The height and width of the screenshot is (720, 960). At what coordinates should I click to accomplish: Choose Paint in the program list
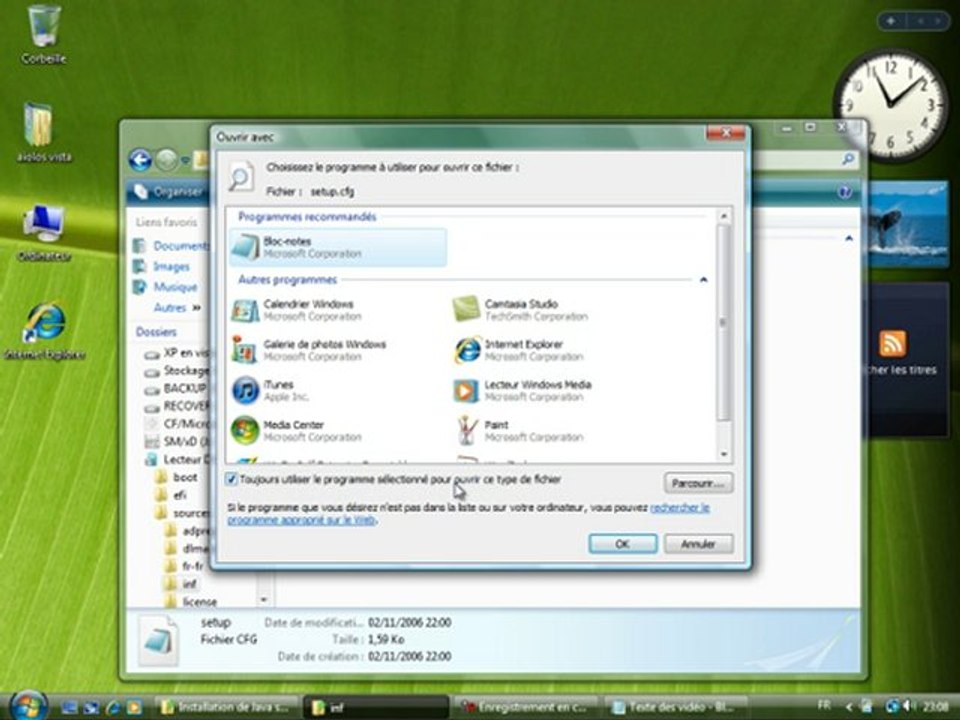[x=519, y=431]
